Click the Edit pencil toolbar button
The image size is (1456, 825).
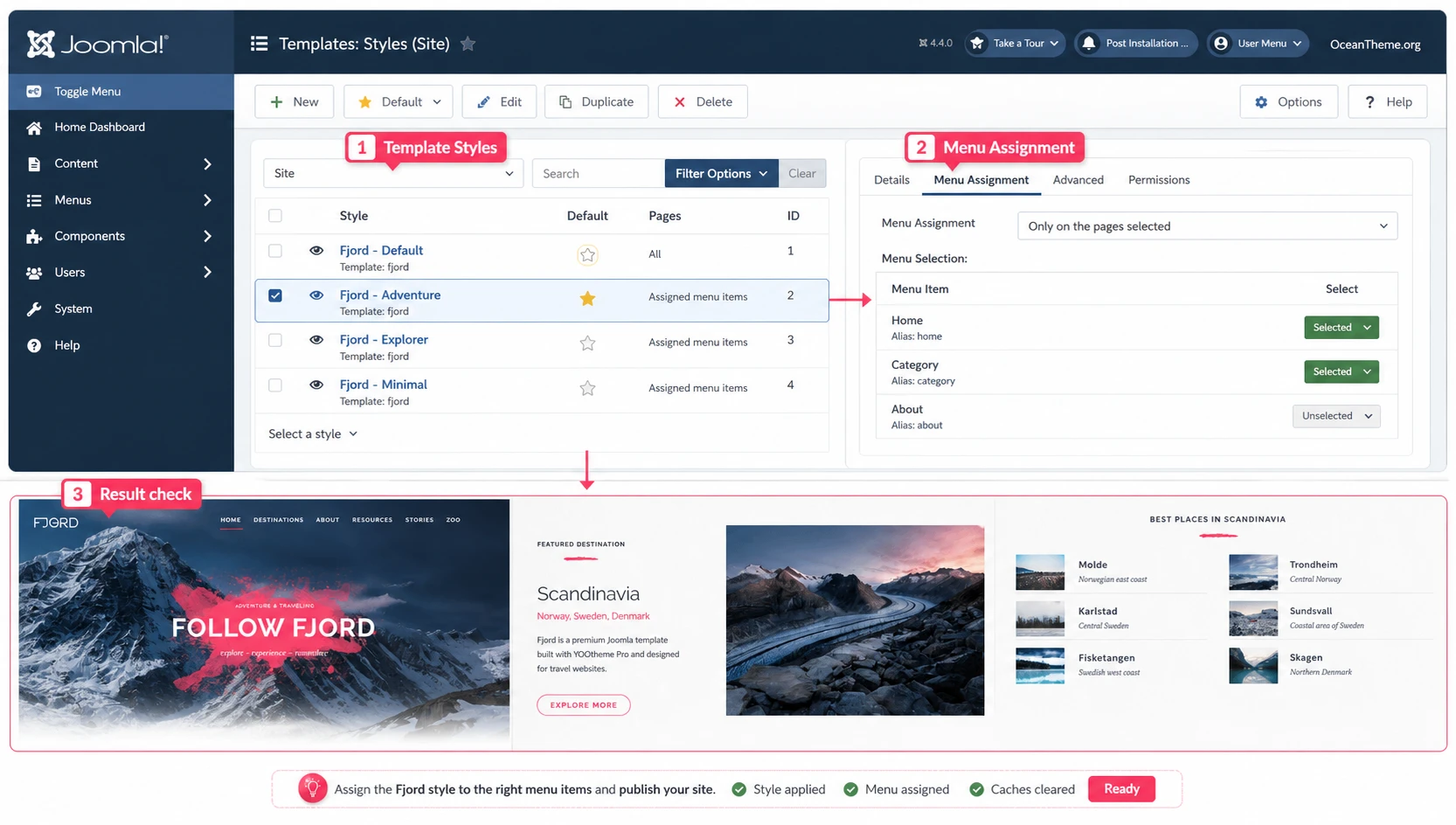[499, 101]
